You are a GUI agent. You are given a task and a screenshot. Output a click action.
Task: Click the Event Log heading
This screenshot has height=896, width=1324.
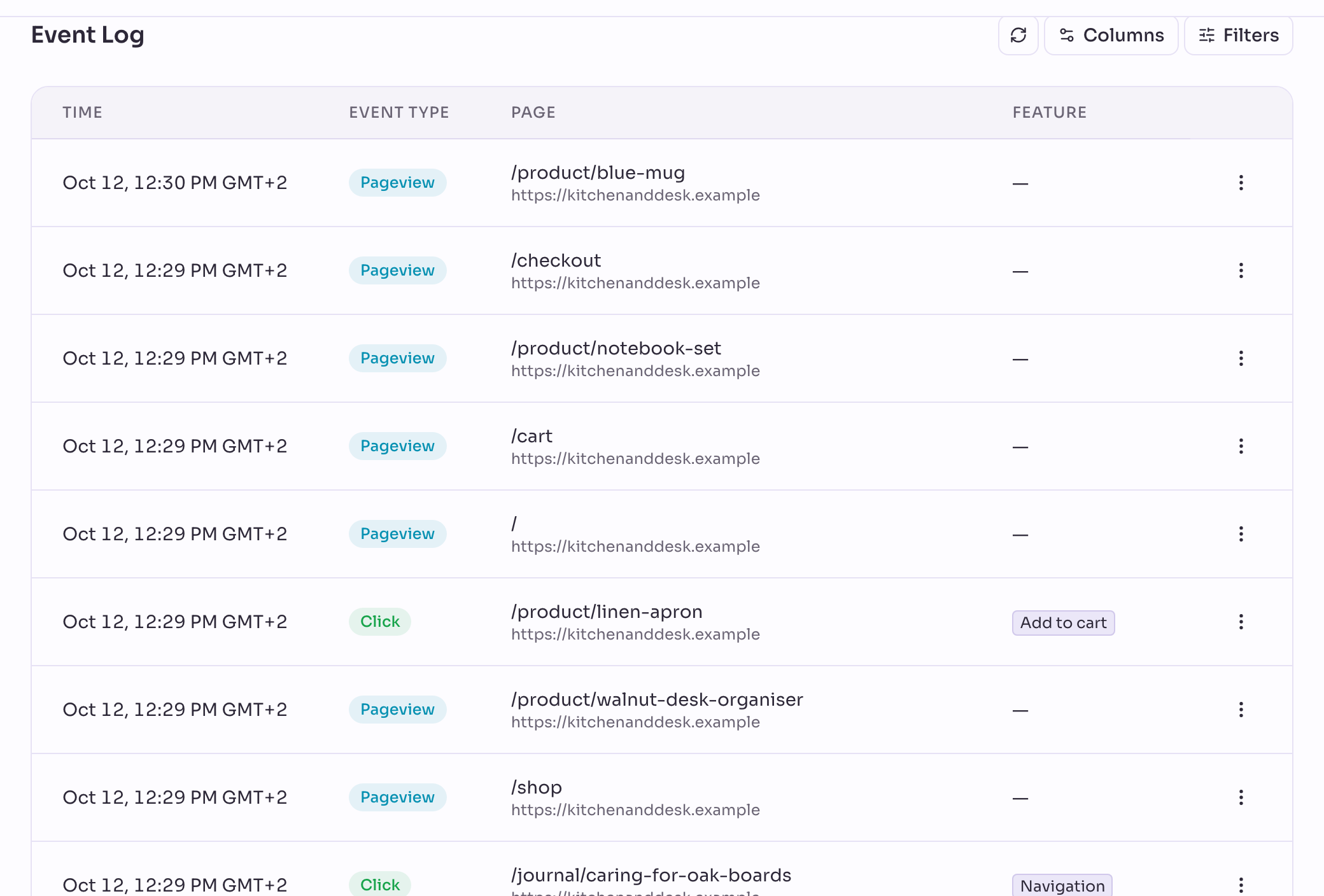(88, 35)
